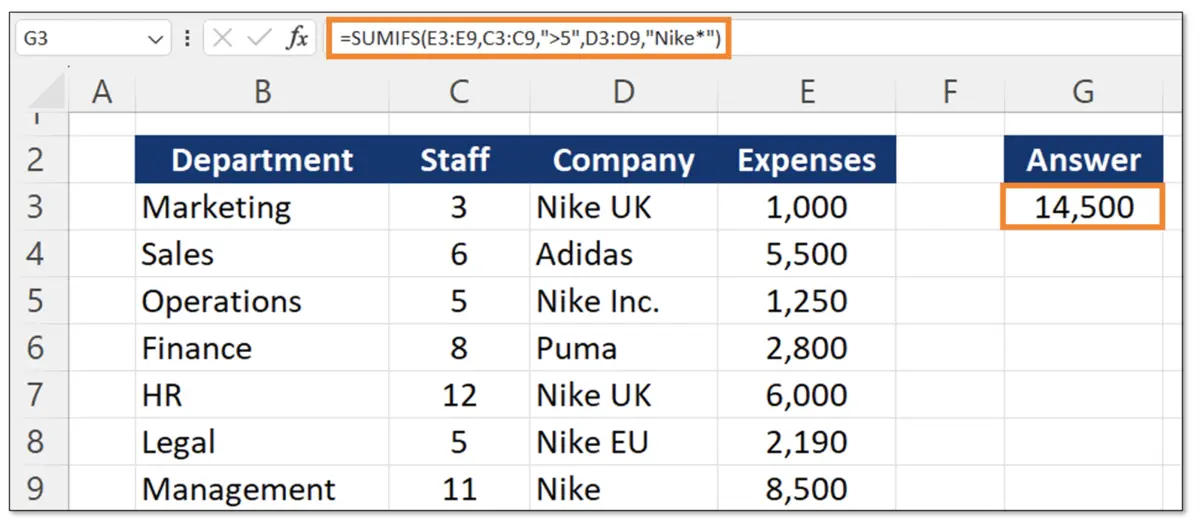
Task: Click the Puma company cell
Action: tap(623, 348)
